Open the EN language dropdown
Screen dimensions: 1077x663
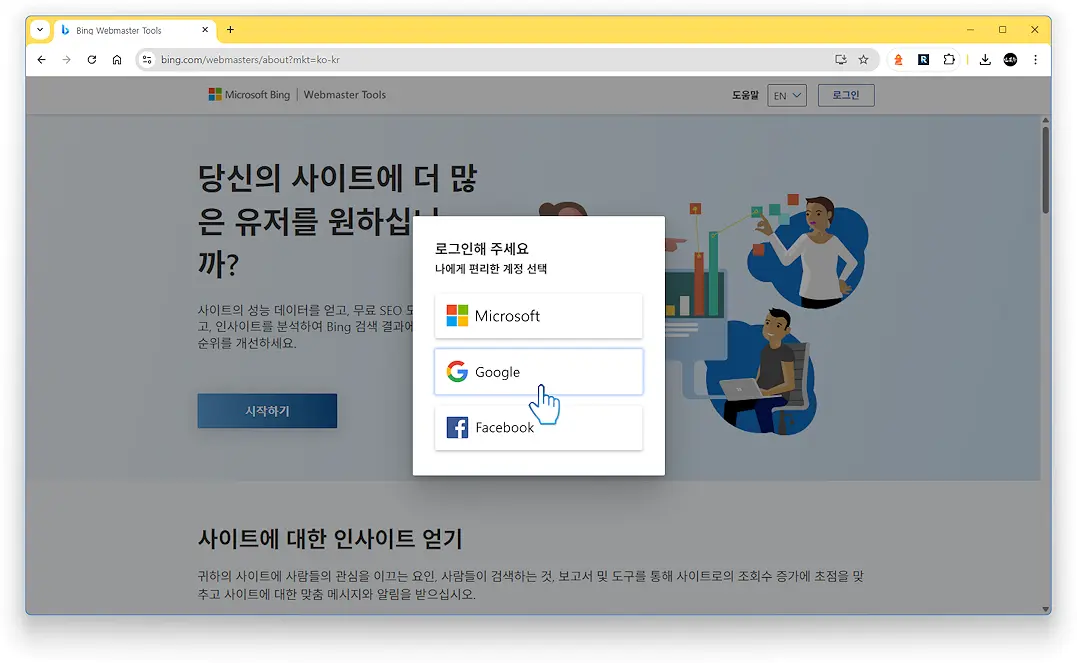point(786,94)
